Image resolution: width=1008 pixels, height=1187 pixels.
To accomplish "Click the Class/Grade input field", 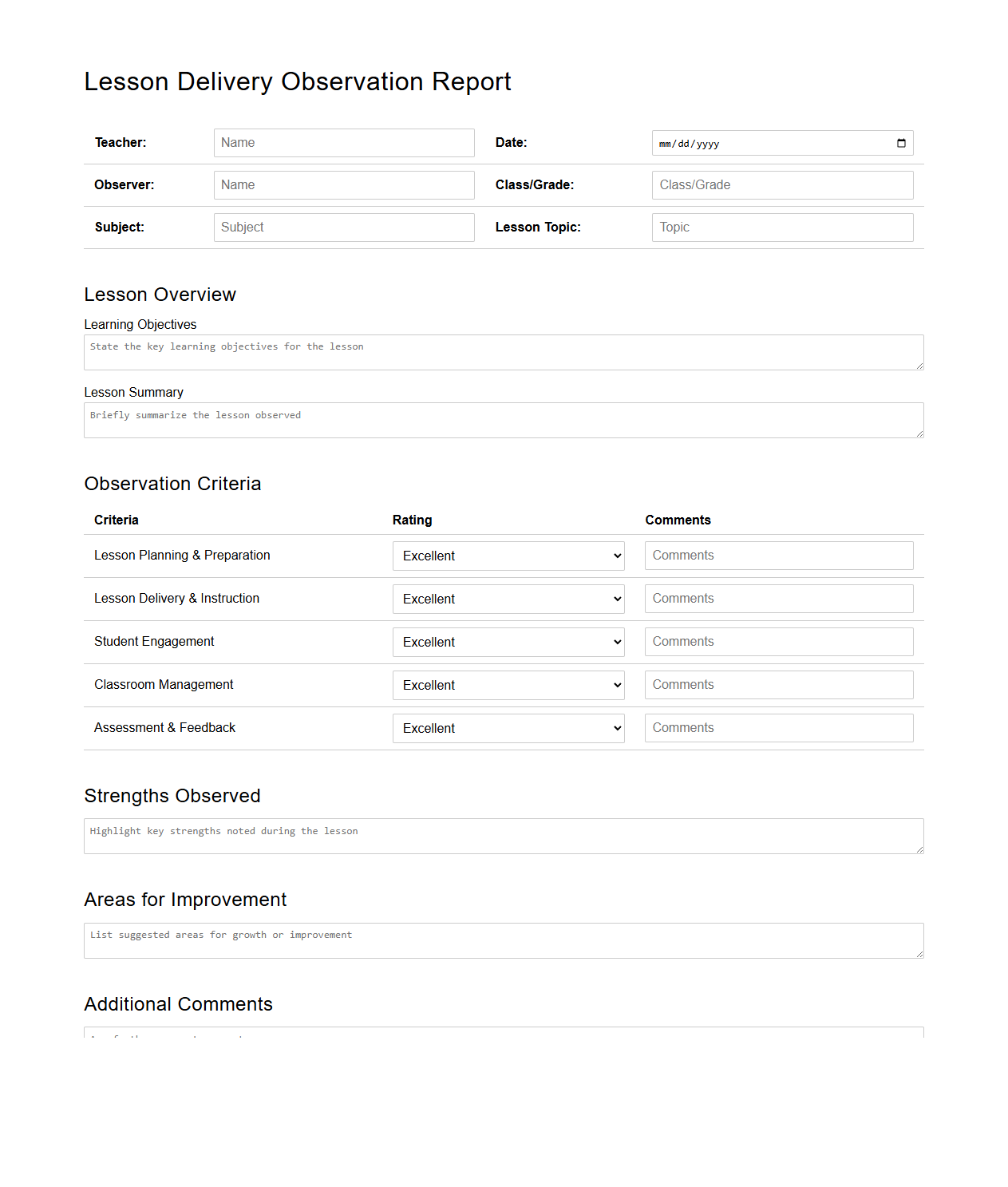I will coord(781,184).
